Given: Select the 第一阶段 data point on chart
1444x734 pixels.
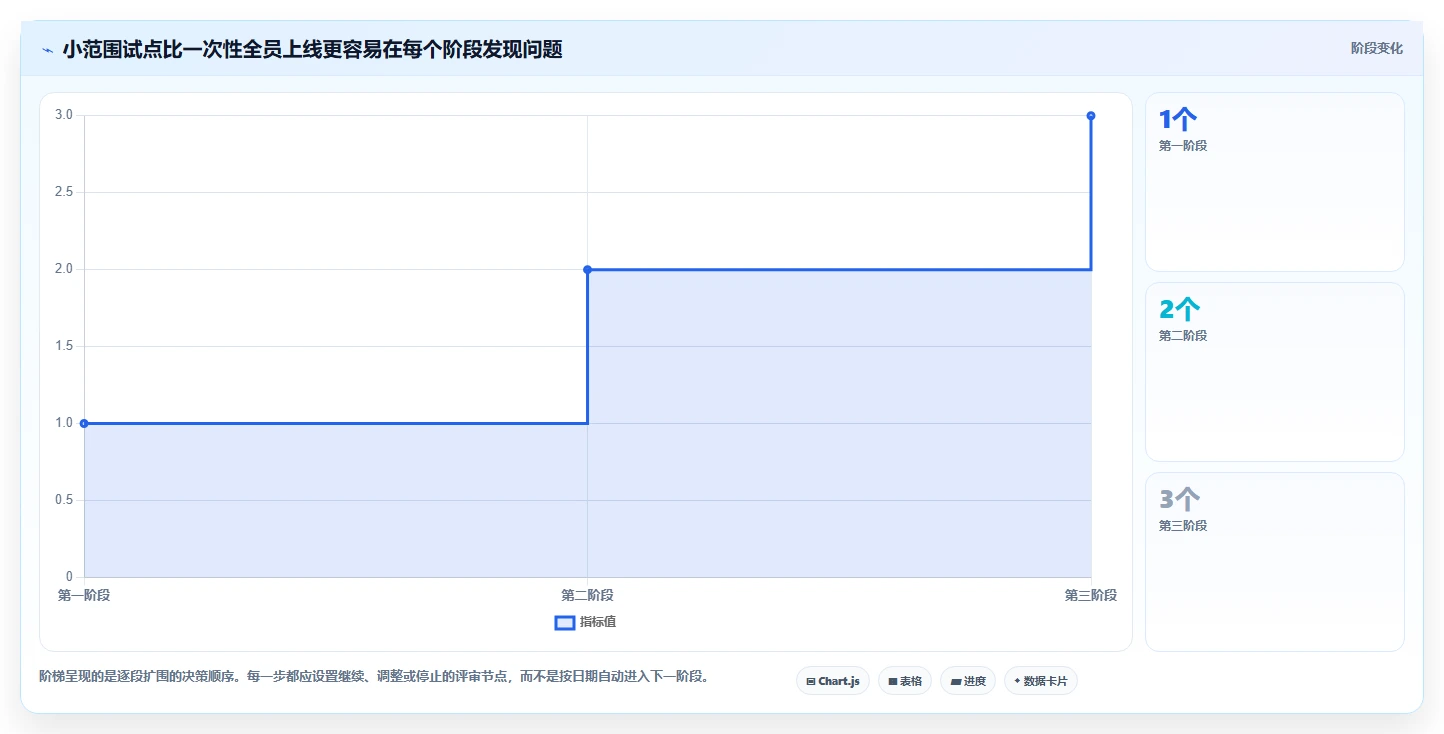Looking at the screenshot, I should coord(84,423).
